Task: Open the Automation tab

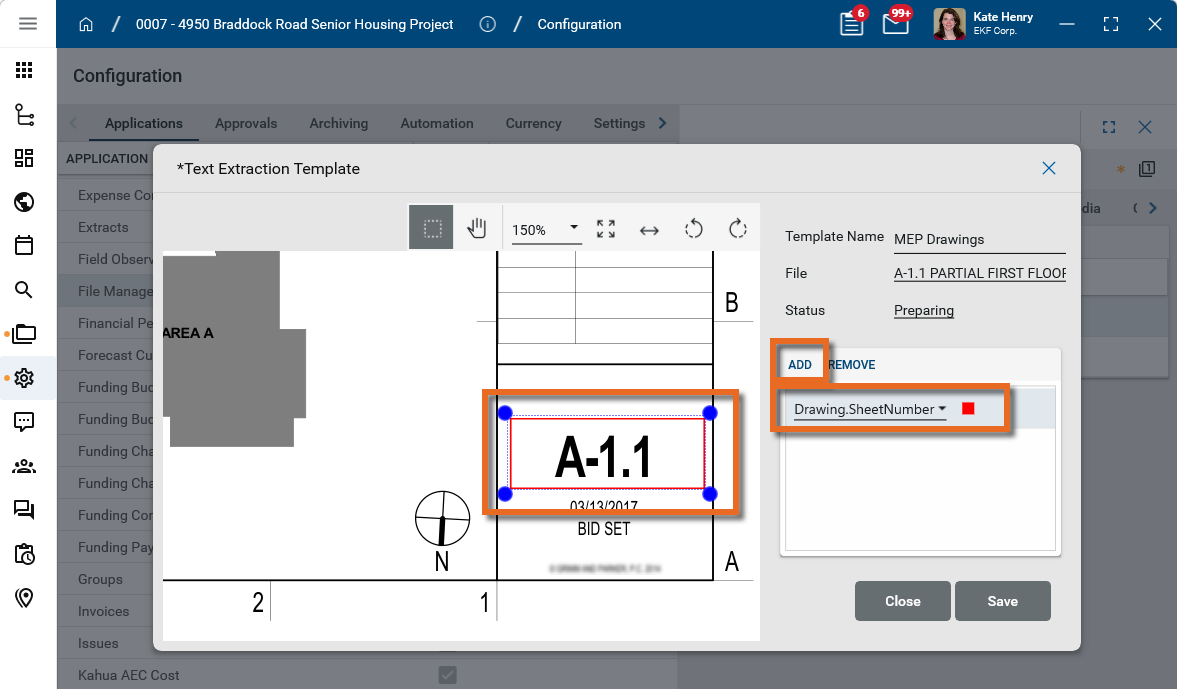Action: pos(437,123)
